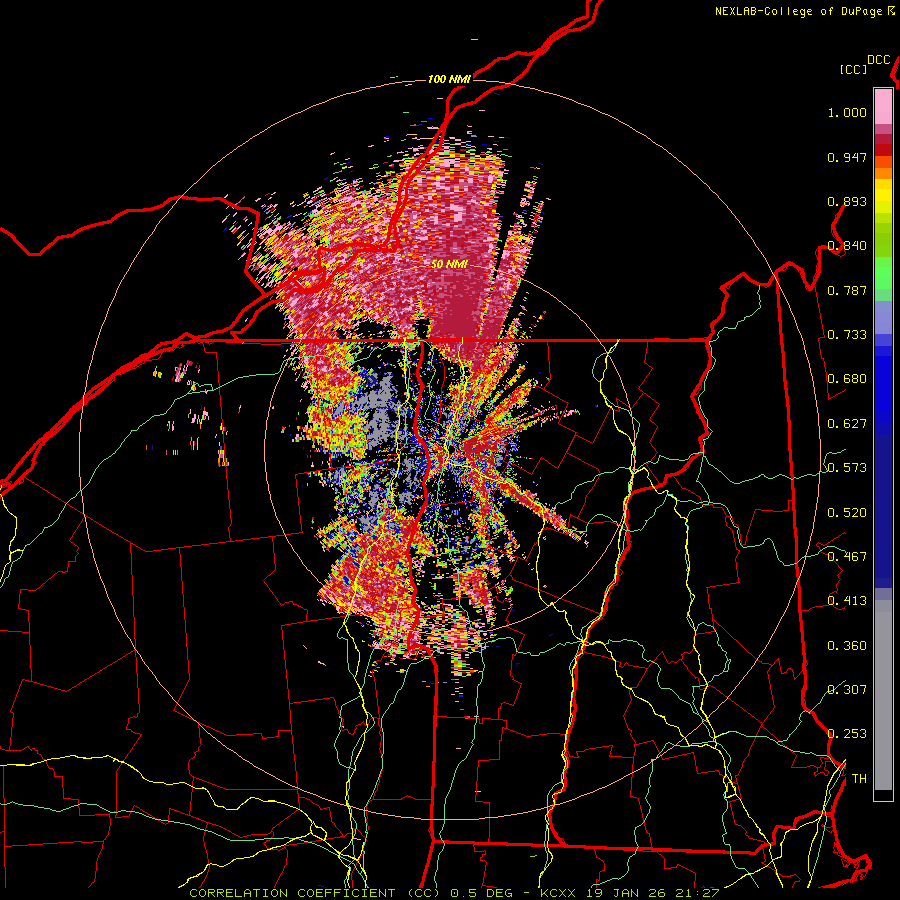Click the 0.733 legend value
Screen dimensions: 900x900
click(847, 335)
